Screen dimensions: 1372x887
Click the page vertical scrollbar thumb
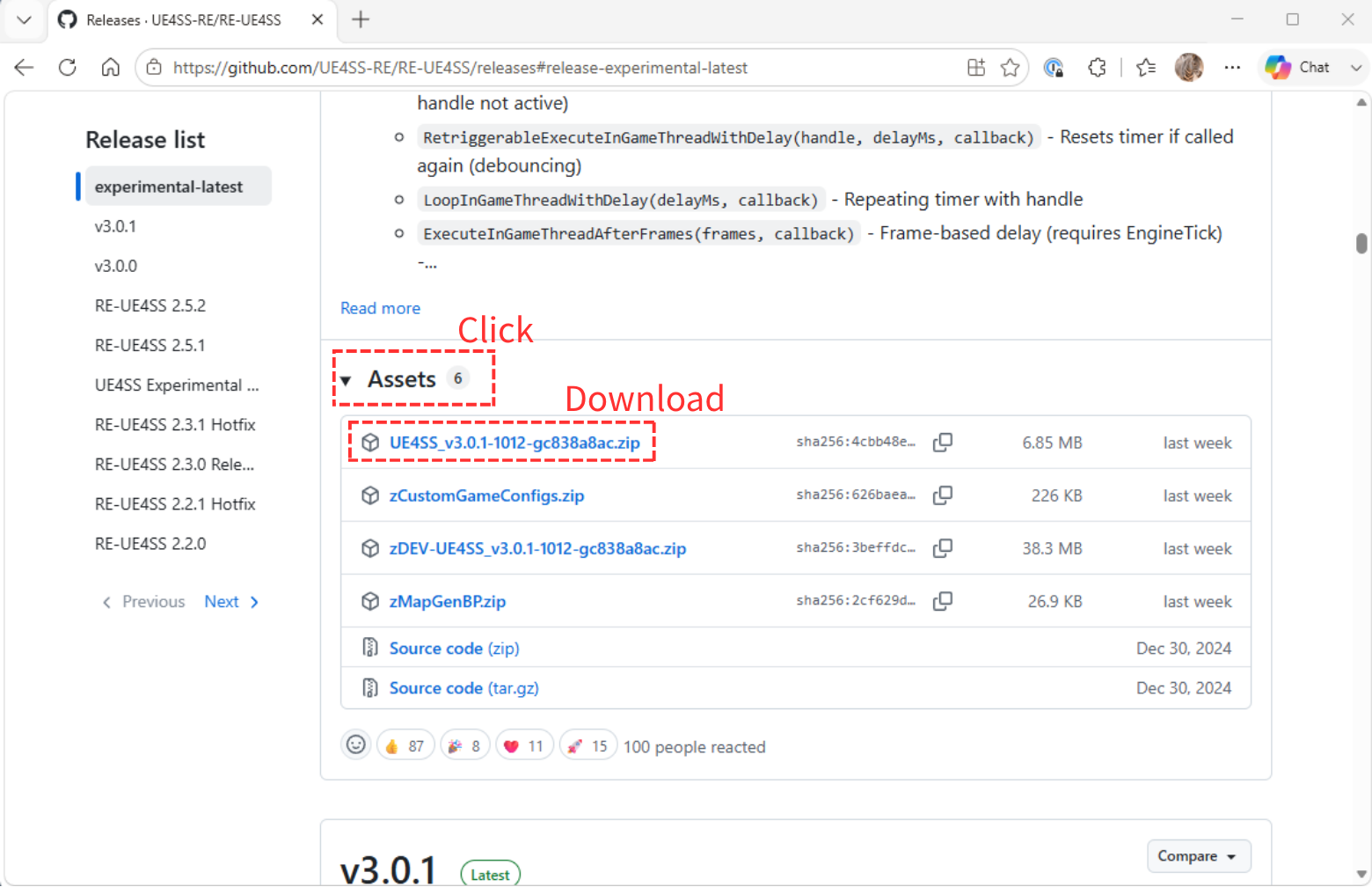[1361, 243]
